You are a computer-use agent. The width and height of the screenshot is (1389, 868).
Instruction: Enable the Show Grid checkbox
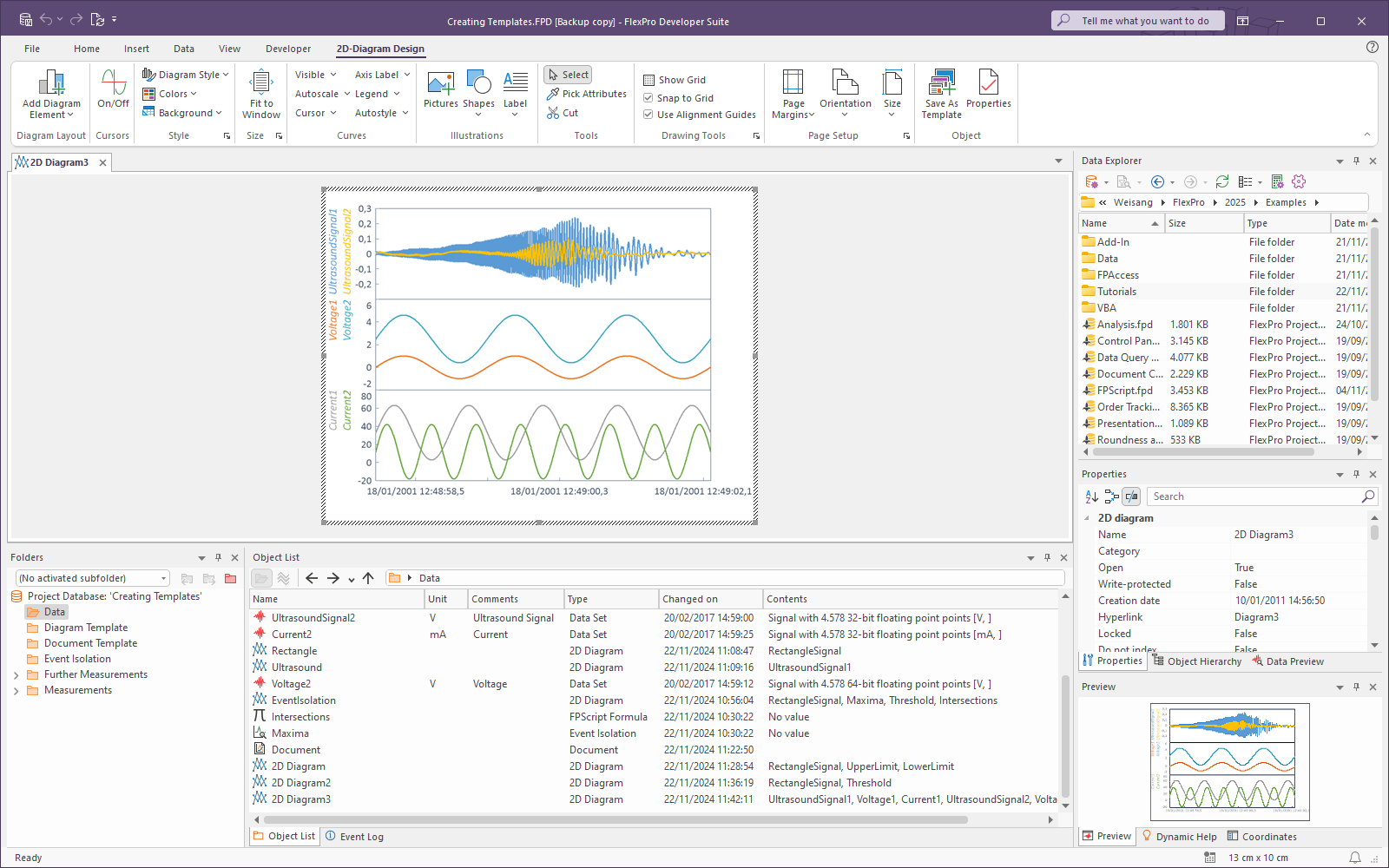[x=648, y=80]
